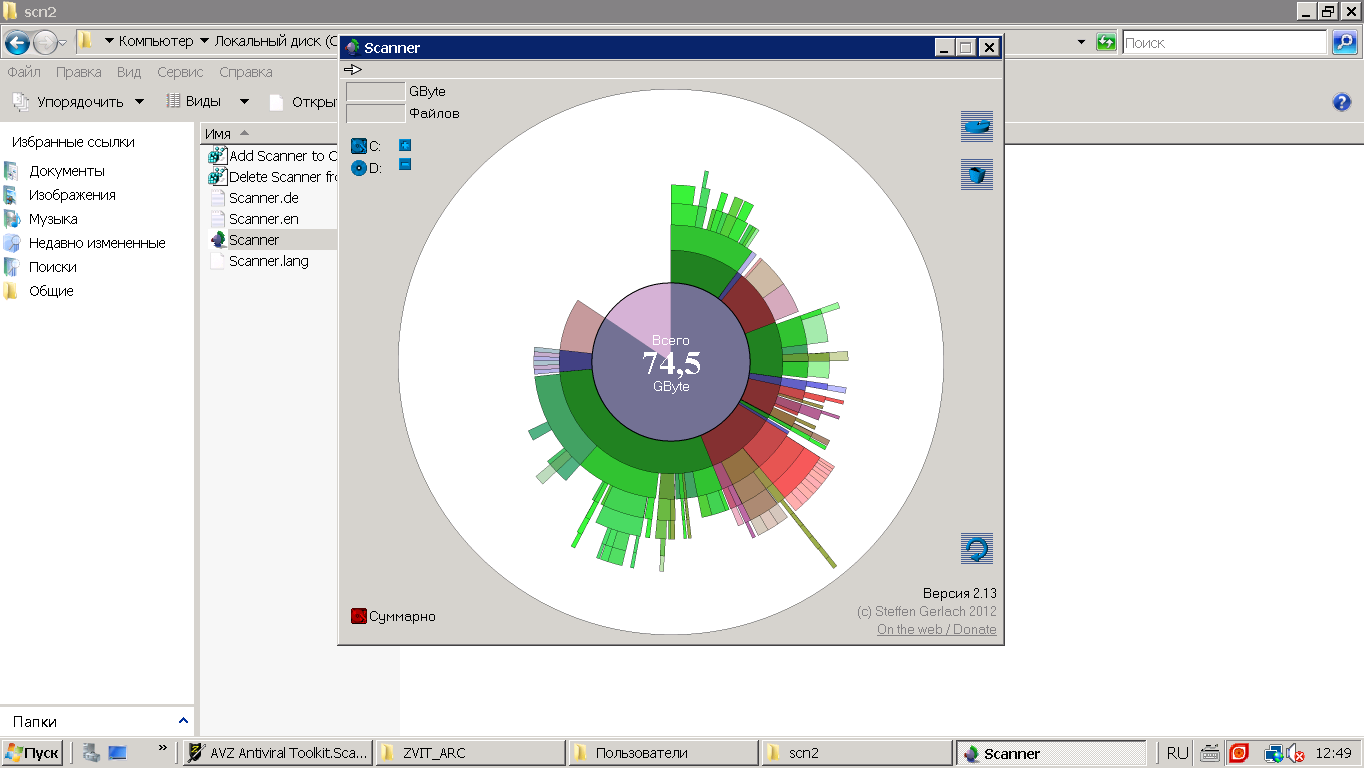Screen dimensions: 1364x768
Task: Expand the Упорядочить dropdown
Action: 79,101
